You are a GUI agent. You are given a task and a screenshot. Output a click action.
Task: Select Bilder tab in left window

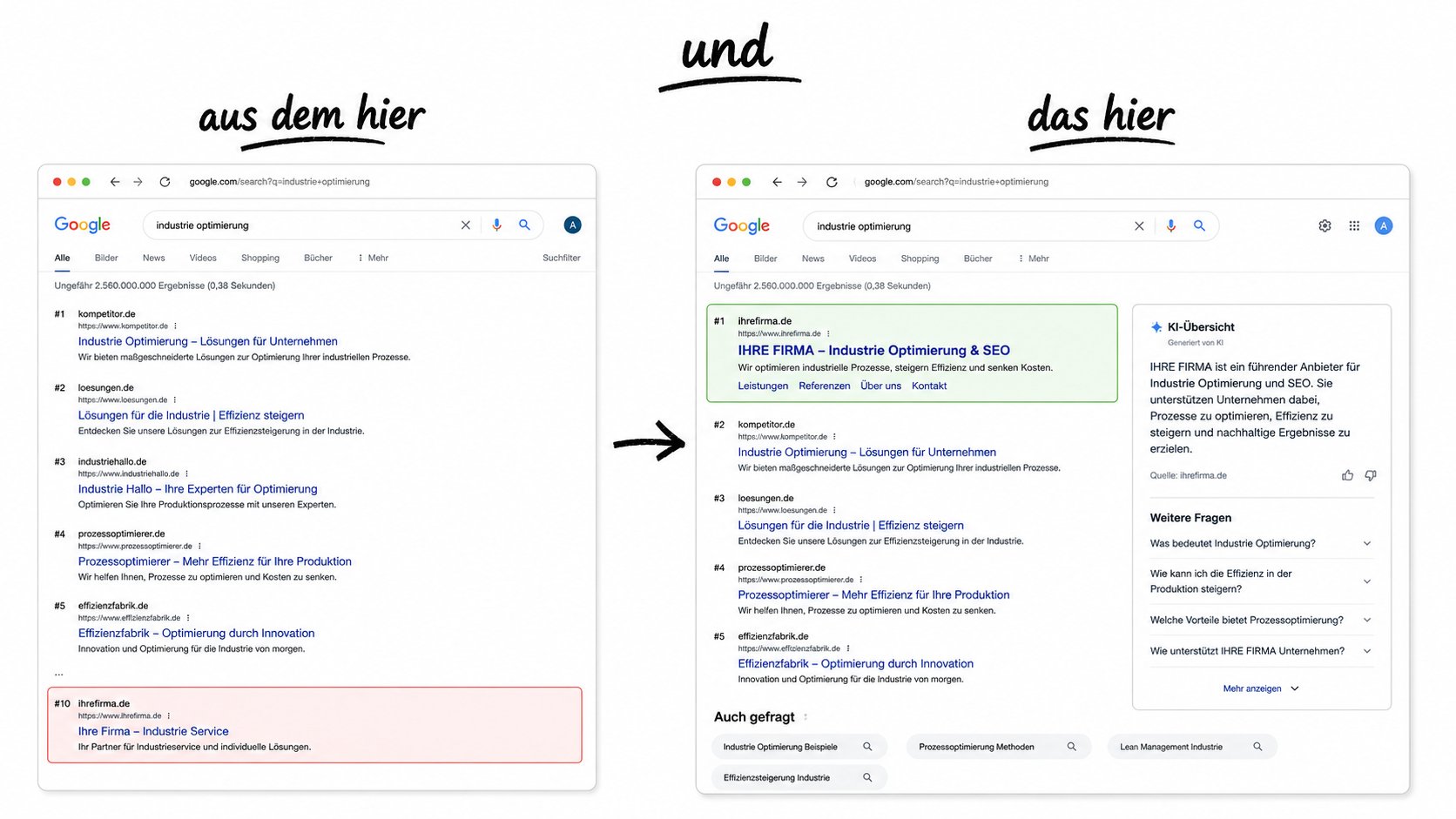click(106, 258)
